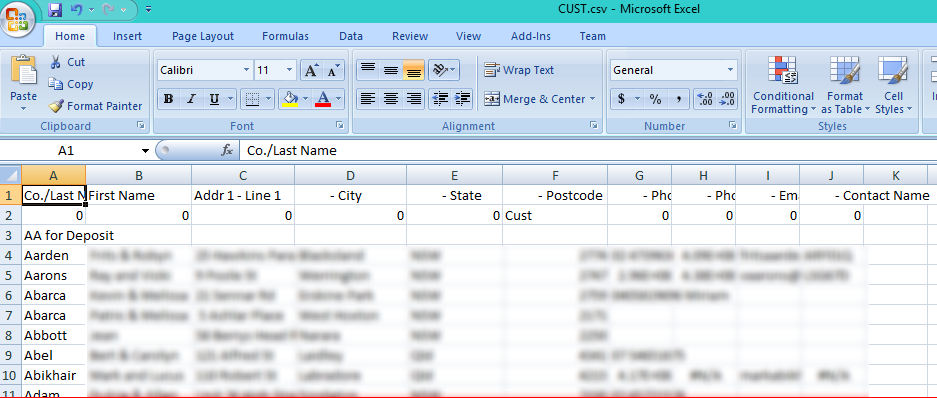Open the Customize Quick Access Toolbar dropdown
Image resolution: width=937 pixels, height=398 pixels.
point(148,10)
